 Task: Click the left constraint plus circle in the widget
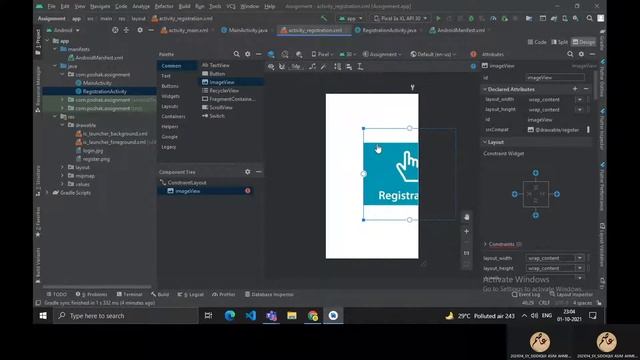pyautogui.click(x=515, y=194)
